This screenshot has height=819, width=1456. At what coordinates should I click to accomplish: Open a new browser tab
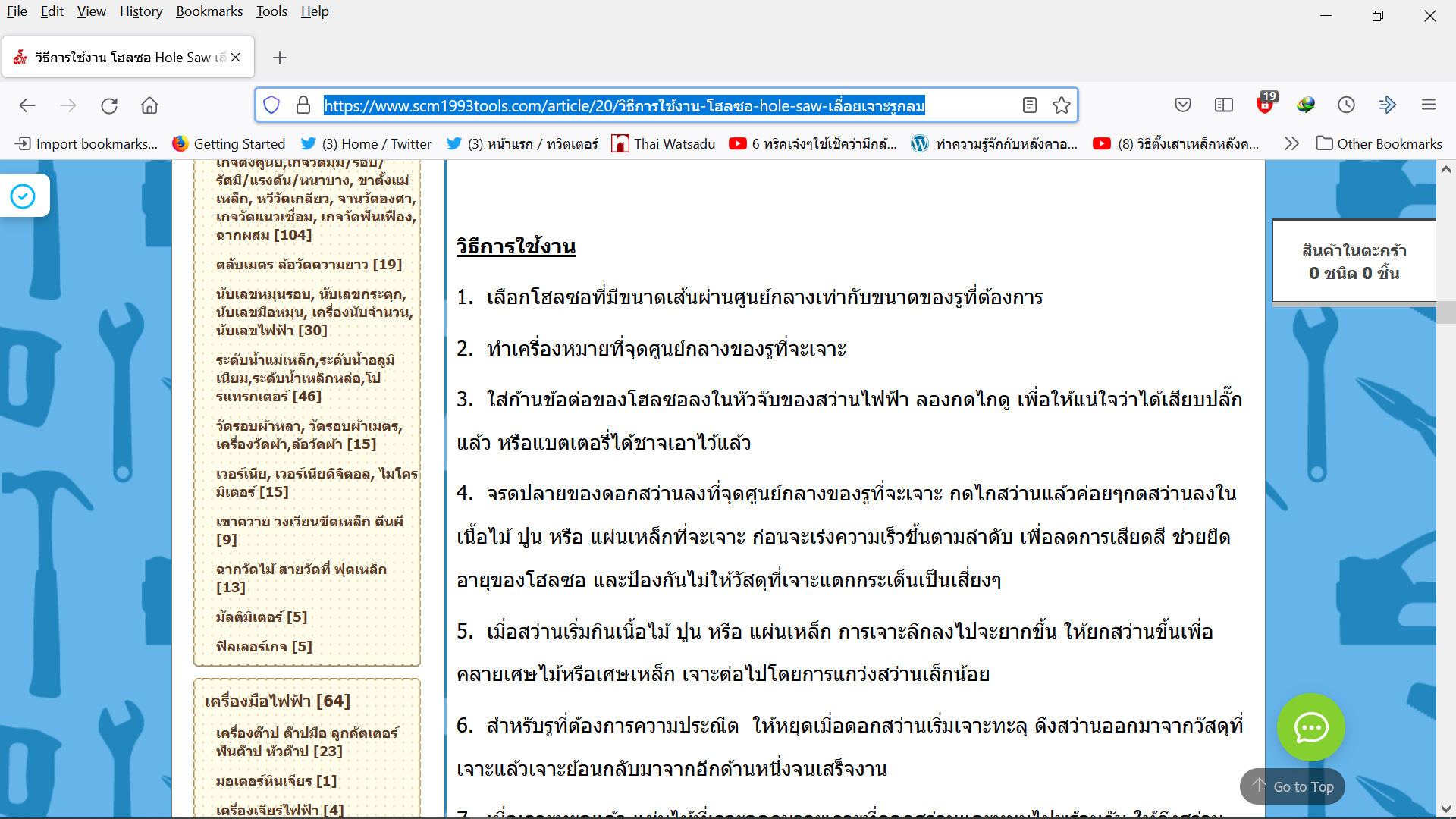(x=280, y=58)
